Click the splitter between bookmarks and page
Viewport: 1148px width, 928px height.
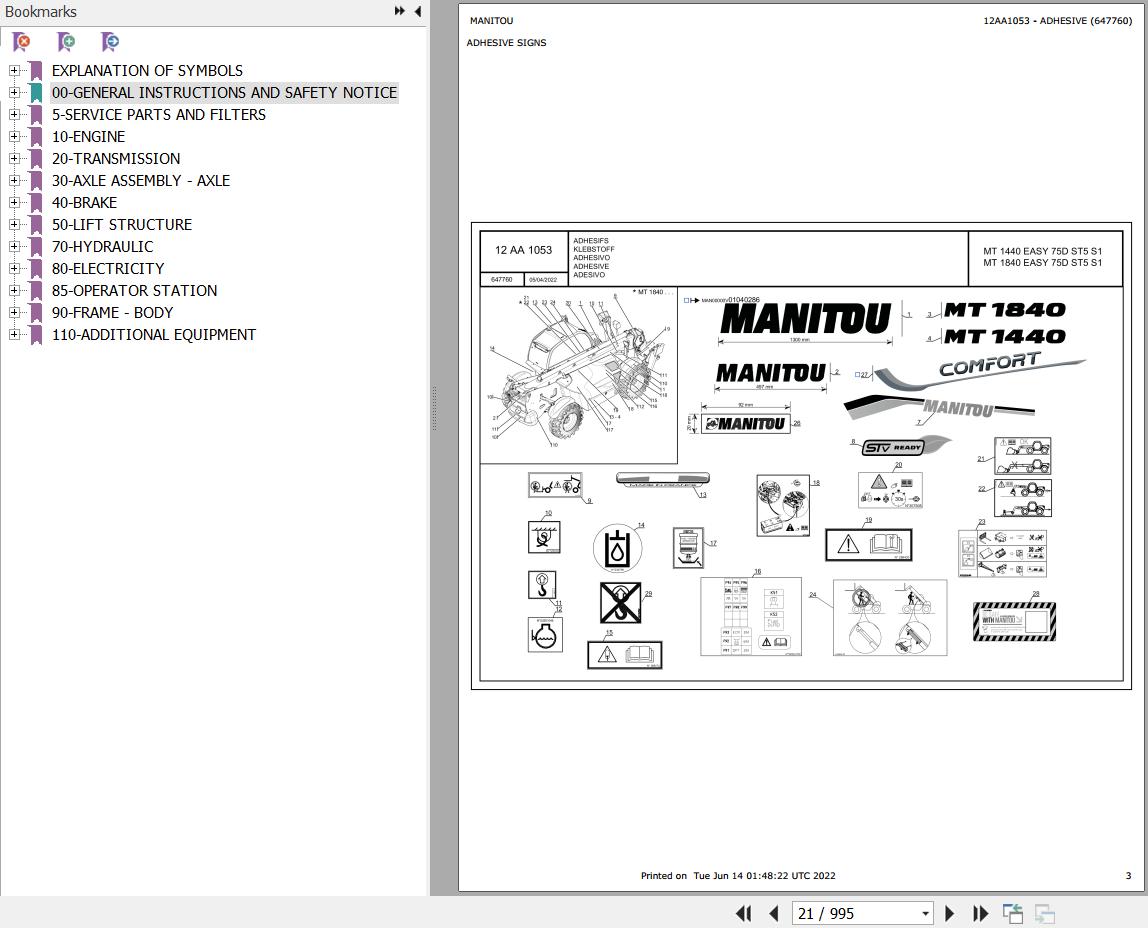pyautogui.click(x=434, y=408)
